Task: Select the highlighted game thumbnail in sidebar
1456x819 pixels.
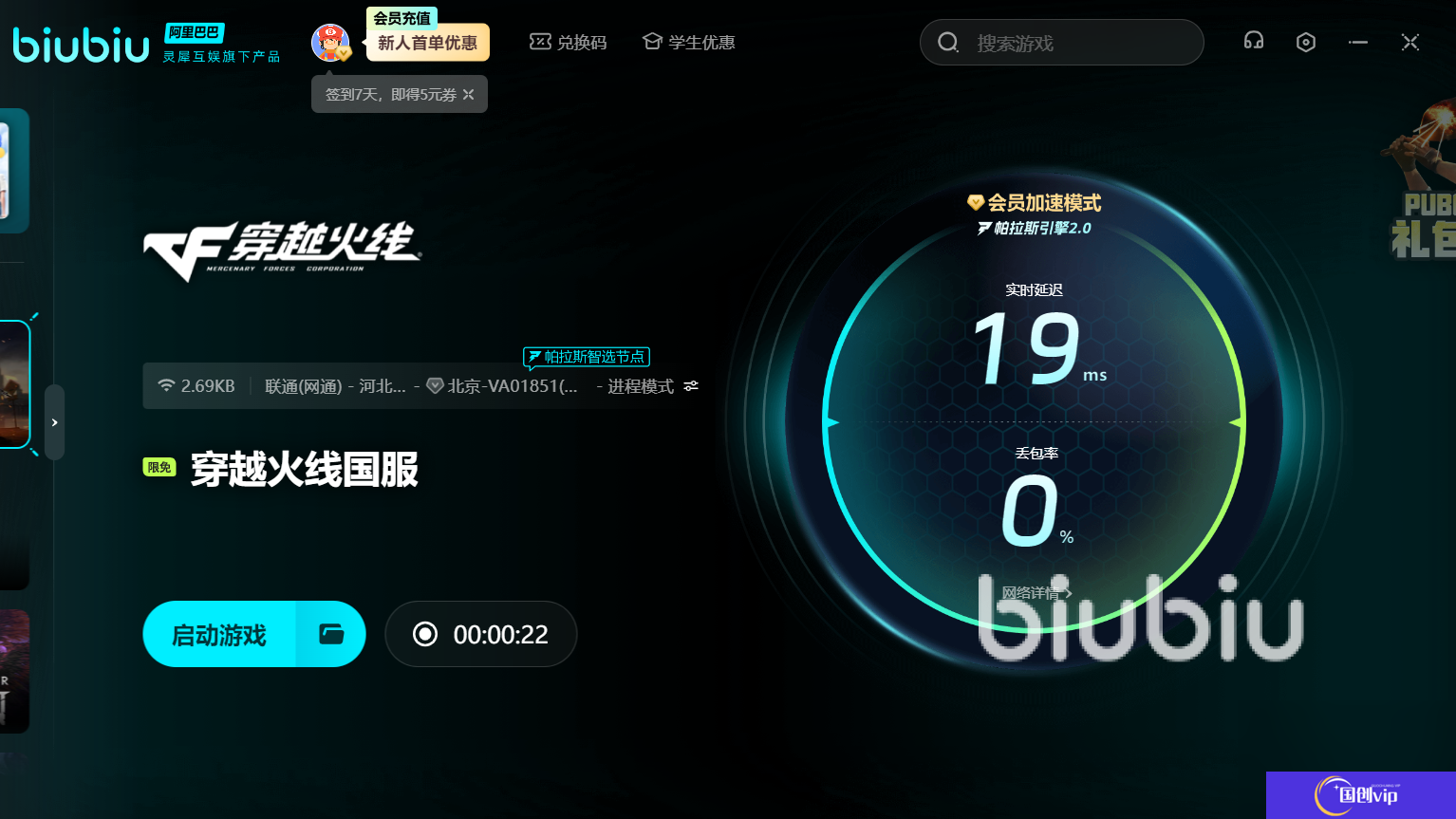Action: (x=14, y=384)
